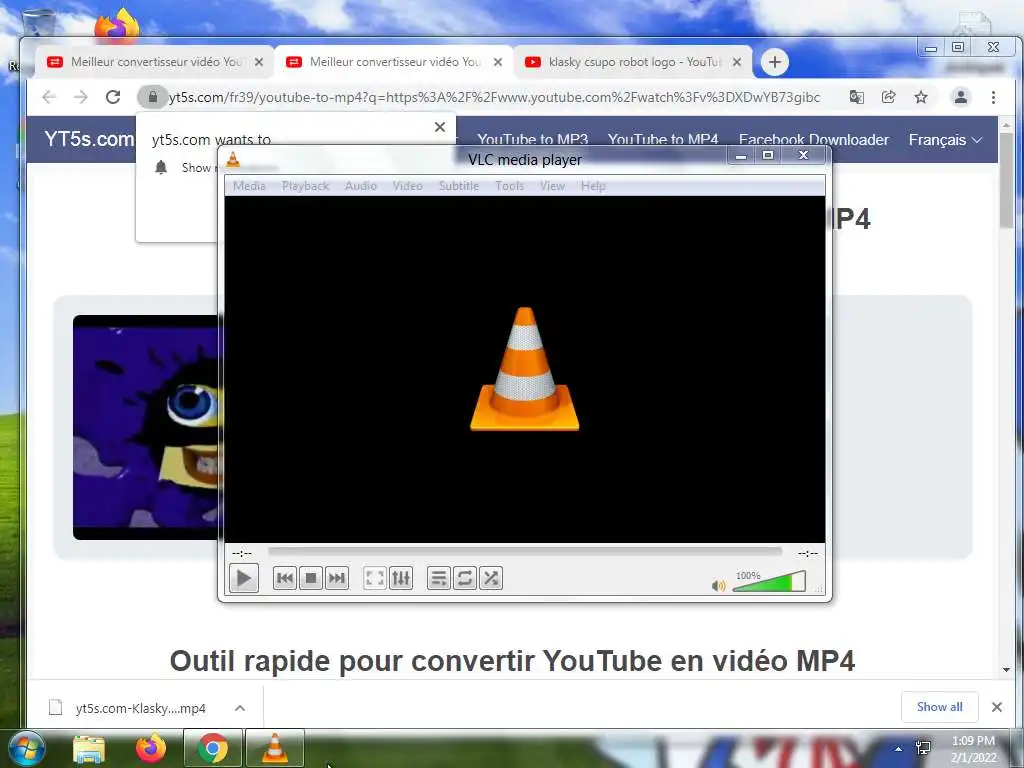Viewport: 1024px width, 768px height.
Task: Adjust the VLC volume slider
Action: point(769,581)
